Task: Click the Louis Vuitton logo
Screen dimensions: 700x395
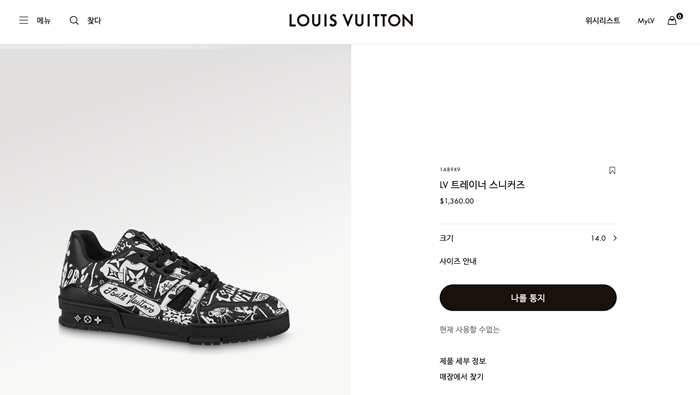Action: (x=351, y=20)
